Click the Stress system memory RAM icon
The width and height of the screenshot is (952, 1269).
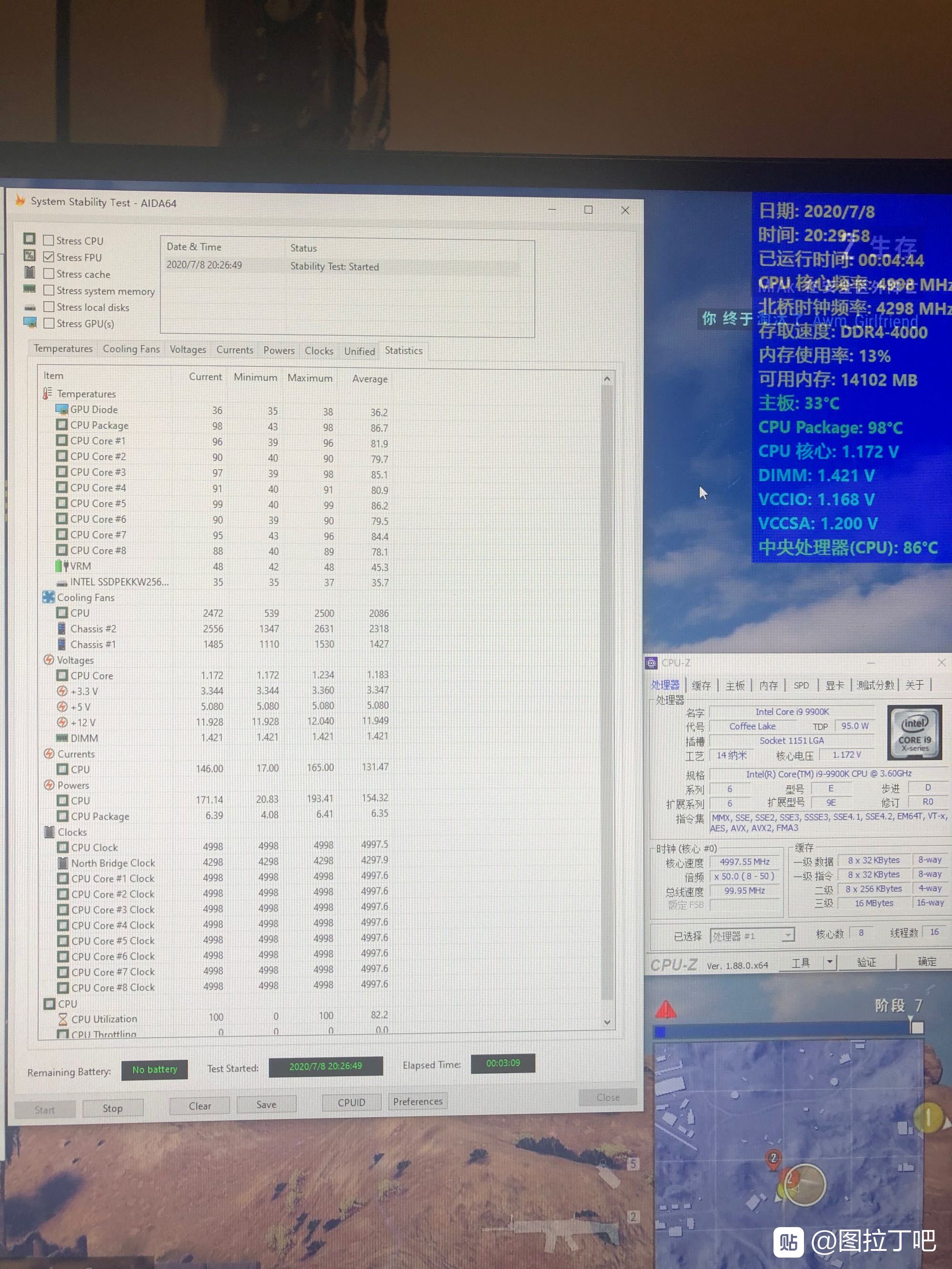30,288
